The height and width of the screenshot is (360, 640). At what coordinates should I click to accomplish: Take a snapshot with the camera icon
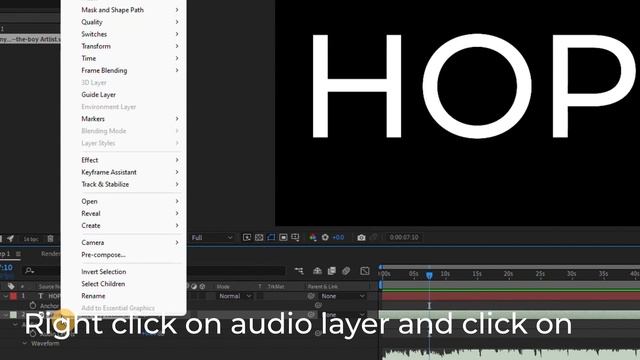[361, 238]
